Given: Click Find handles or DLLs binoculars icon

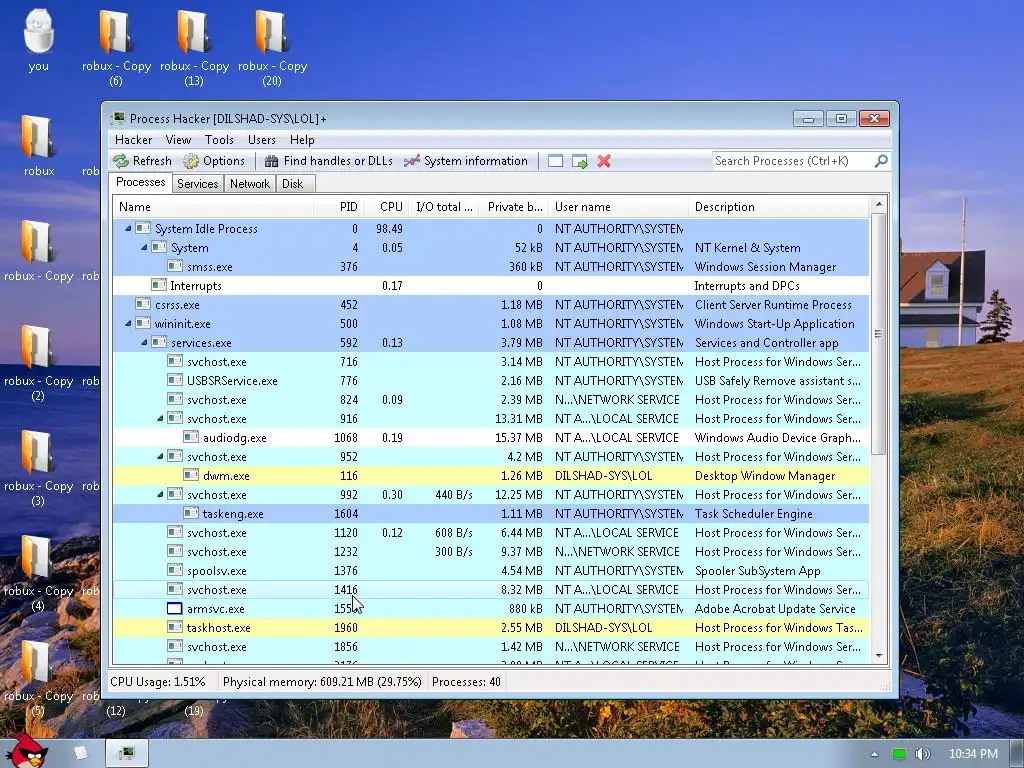Looking at the screenshot, I should [x=272, y=161].
